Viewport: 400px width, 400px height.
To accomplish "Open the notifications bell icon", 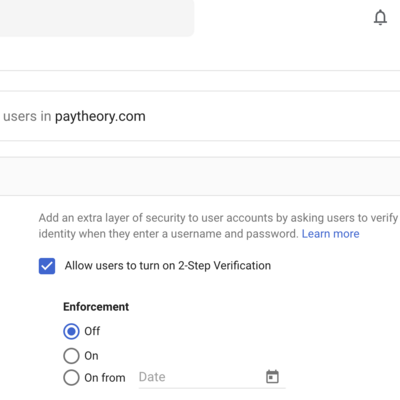I will (380, 18).
